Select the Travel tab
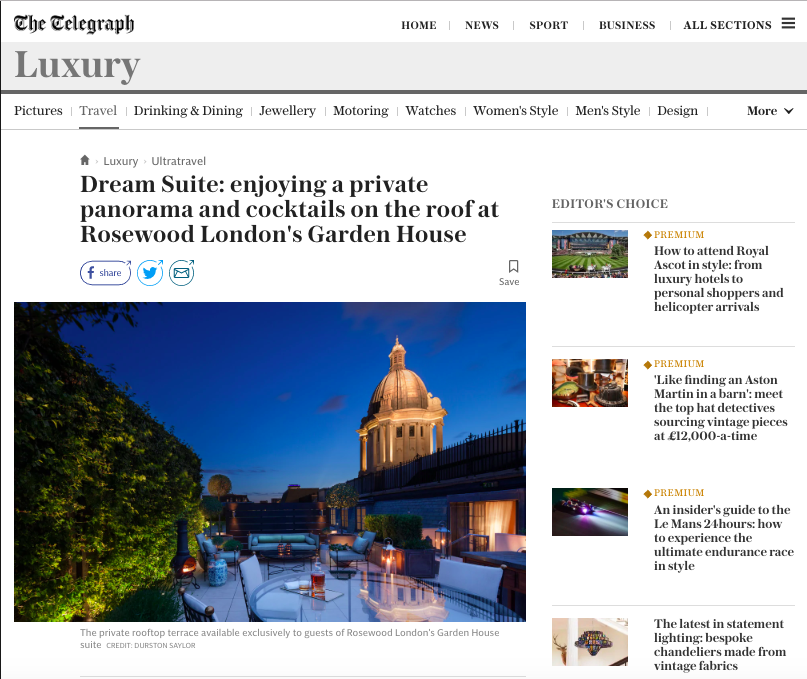Screen dimensions: 807x679 click(98, 111)
